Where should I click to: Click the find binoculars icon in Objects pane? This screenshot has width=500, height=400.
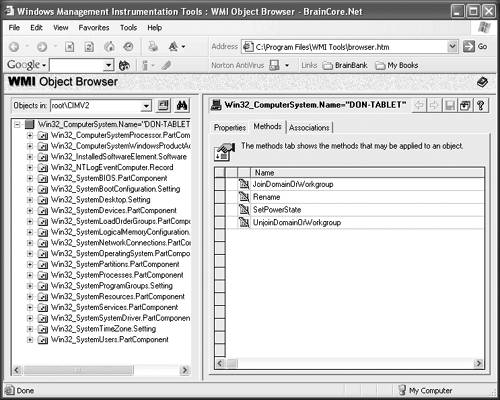click(182, 106)
